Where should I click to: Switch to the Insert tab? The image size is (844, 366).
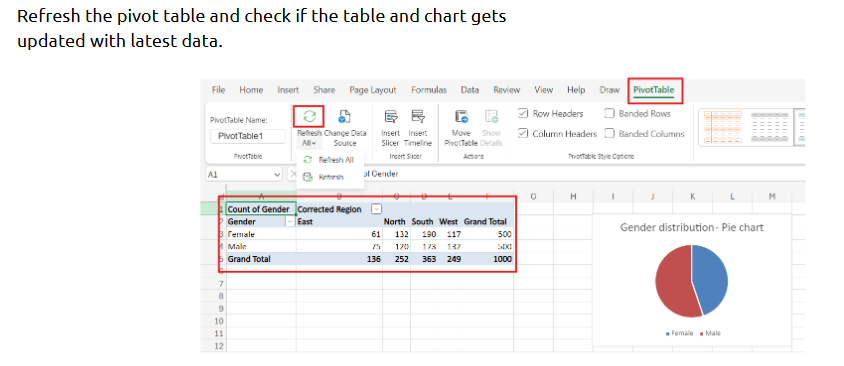(x=288, y=90)
